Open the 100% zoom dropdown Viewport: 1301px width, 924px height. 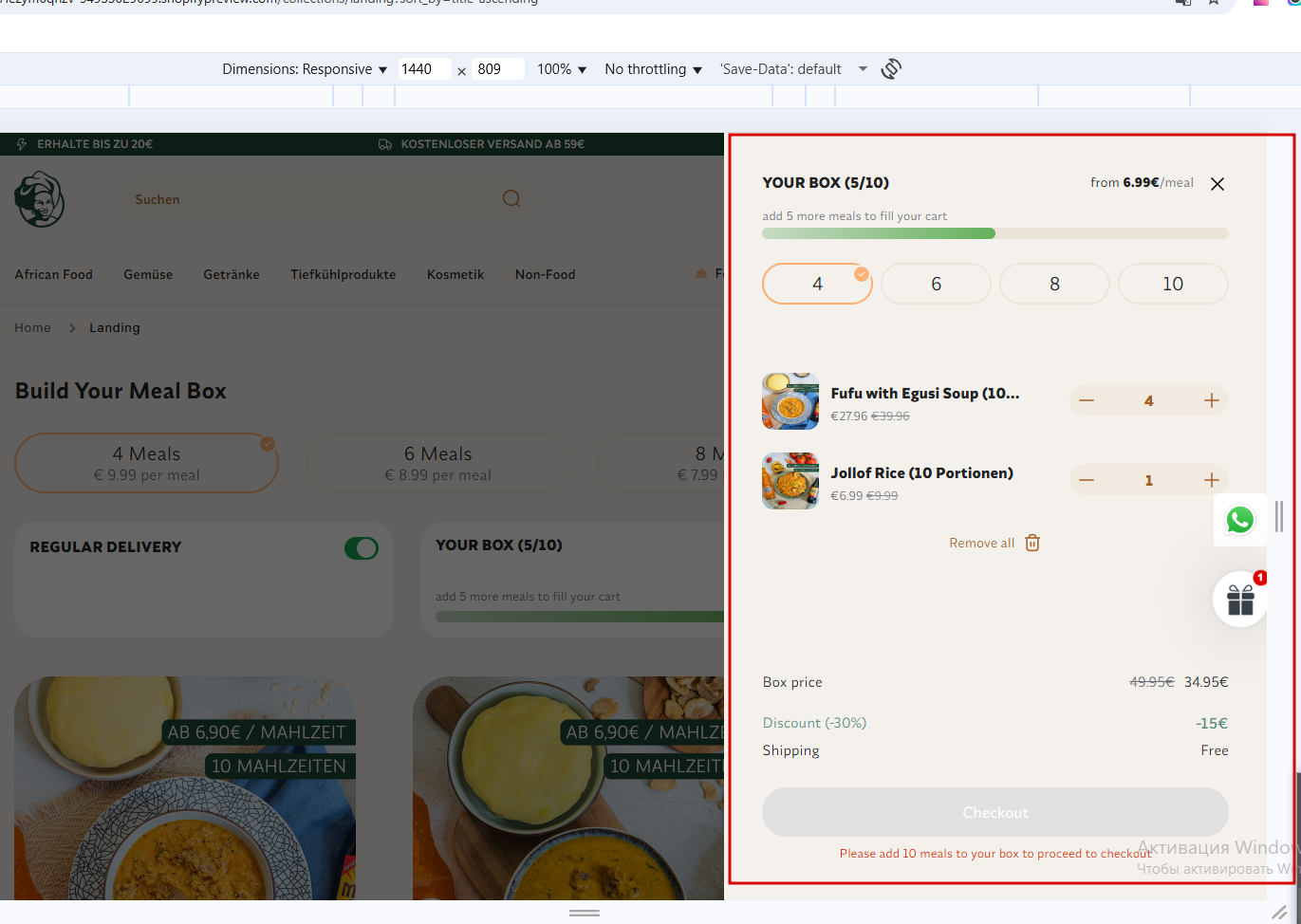562,69
